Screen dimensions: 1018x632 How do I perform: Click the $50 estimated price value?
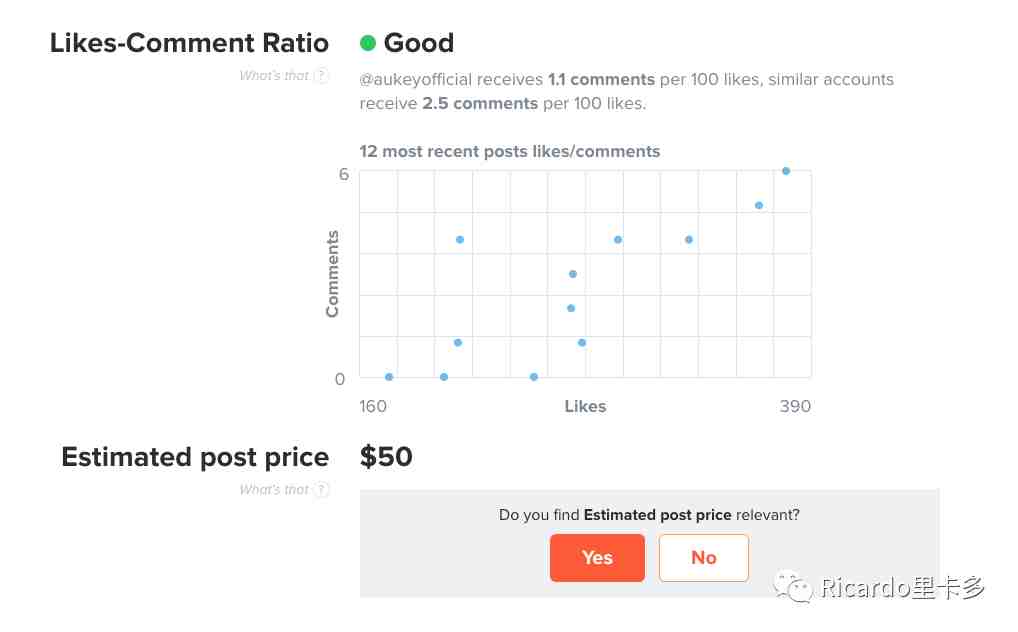click(386, 457)
